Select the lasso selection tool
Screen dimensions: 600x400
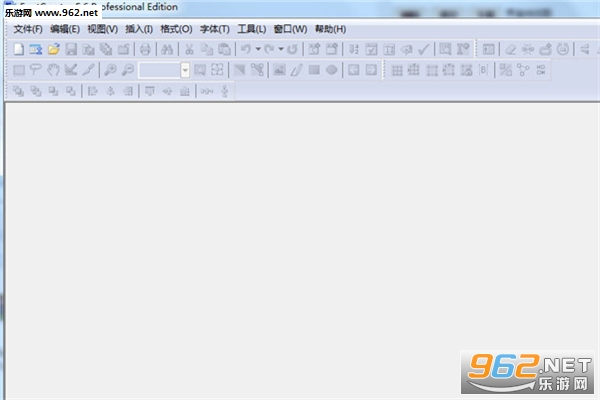[36, 70]
